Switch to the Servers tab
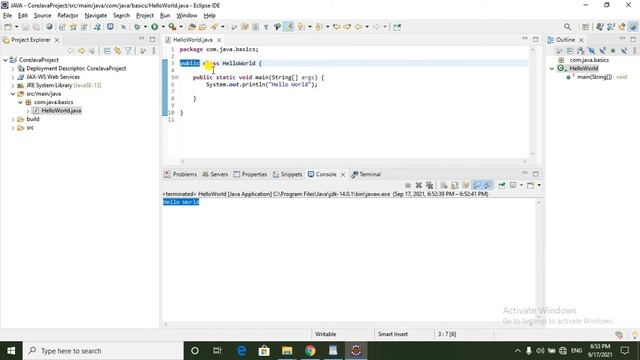640x360 pixels. point(215,174)
